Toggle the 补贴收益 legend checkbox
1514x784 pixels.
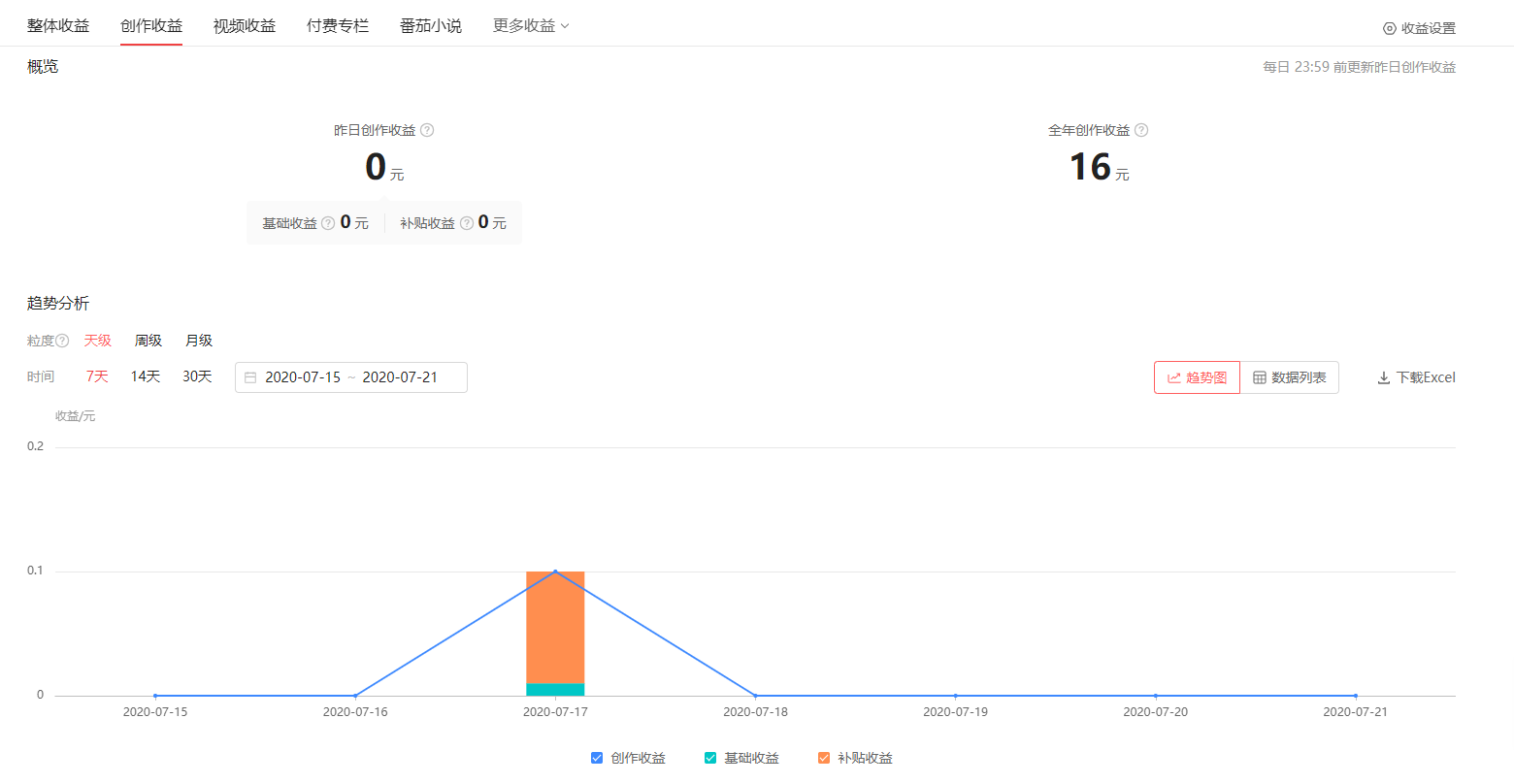tap(823, 758)
